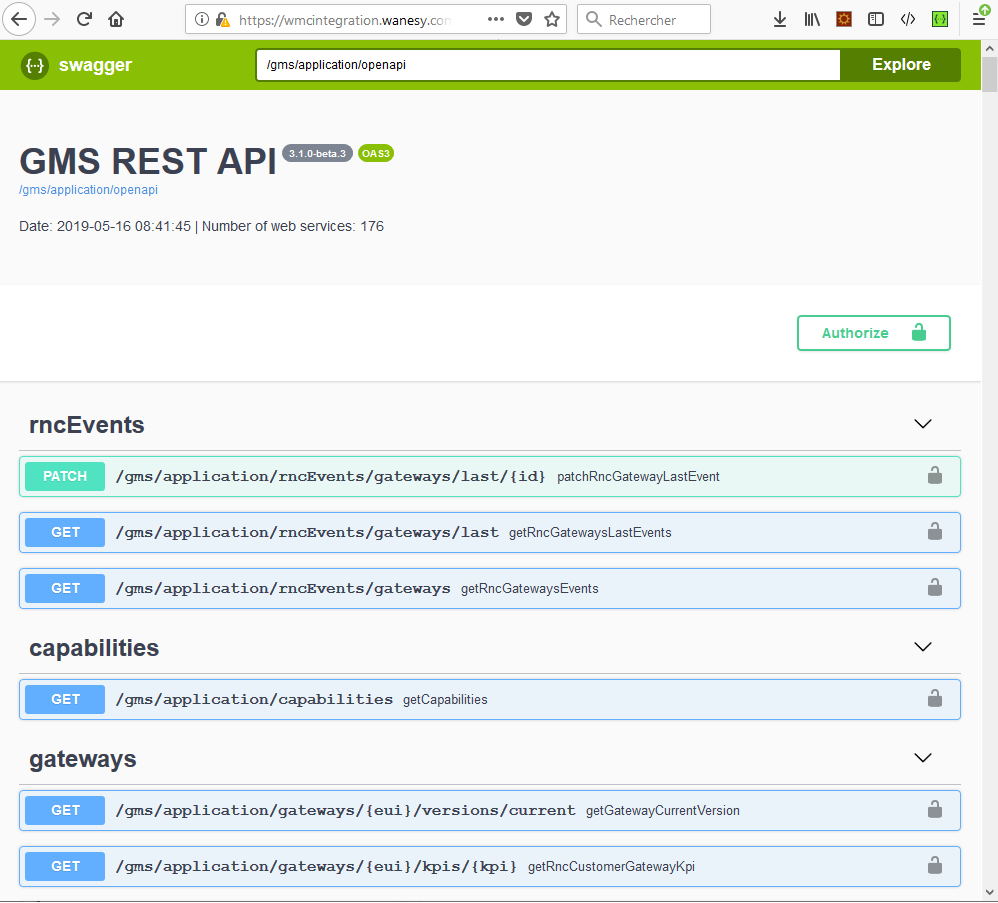Click lock icon on getCapabilities row

tap(934, 699)
